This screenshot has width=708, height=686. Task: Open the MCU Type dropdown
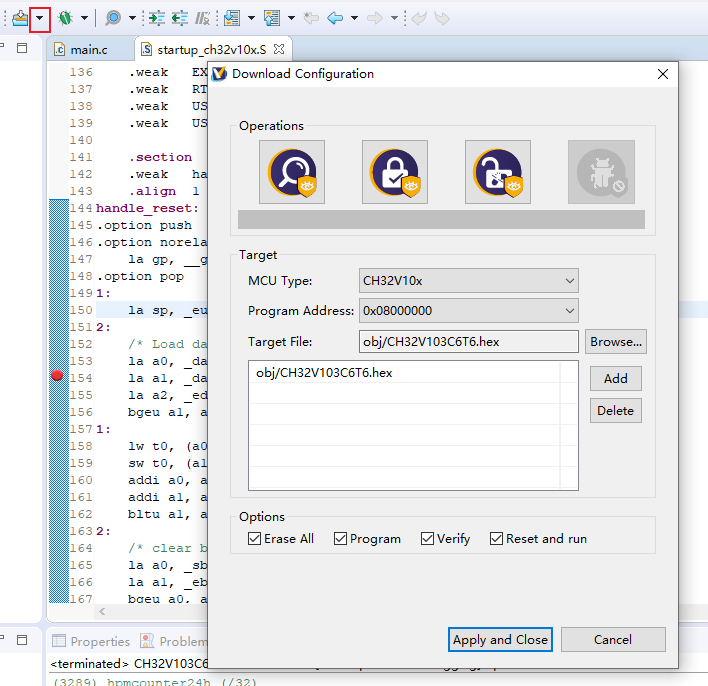tap(468, 281)
